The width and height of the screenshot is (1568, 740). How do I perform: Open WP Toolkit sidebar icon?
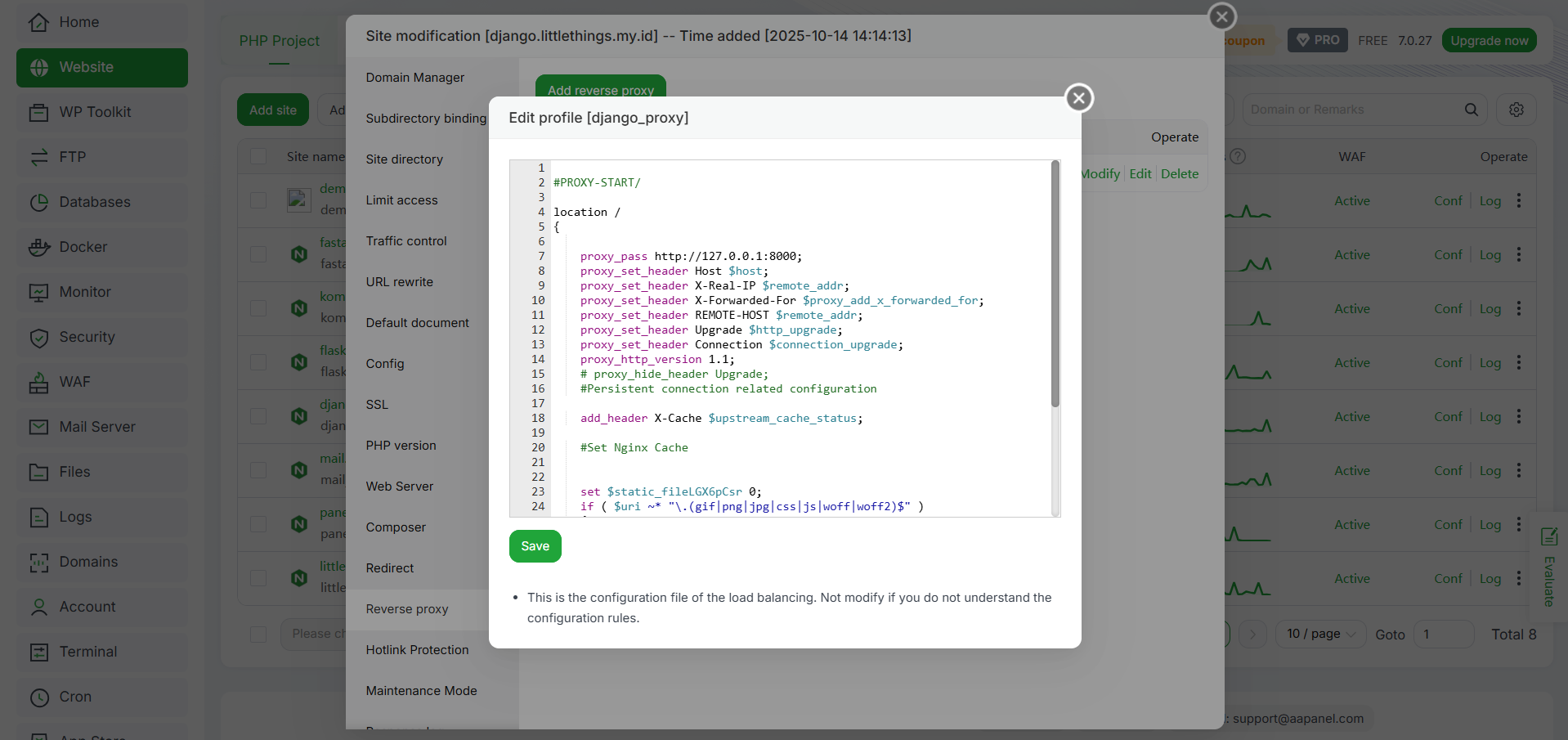click(x=38, y=112)
